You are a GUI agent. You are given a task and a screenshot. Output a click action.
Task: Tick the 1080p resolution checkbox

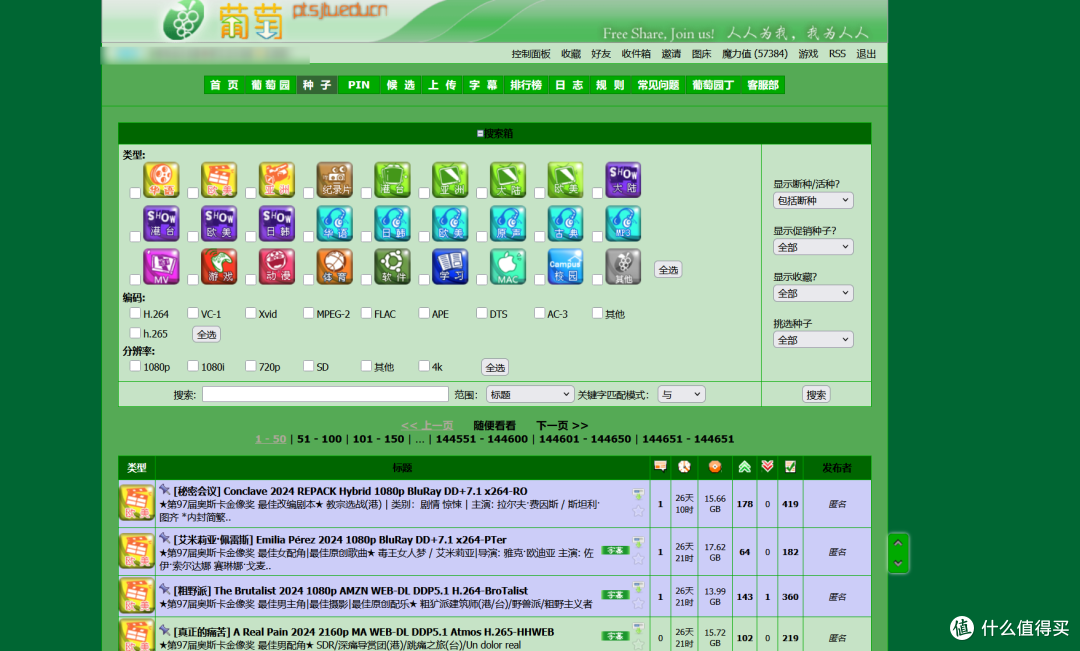(x=135, y=366)
